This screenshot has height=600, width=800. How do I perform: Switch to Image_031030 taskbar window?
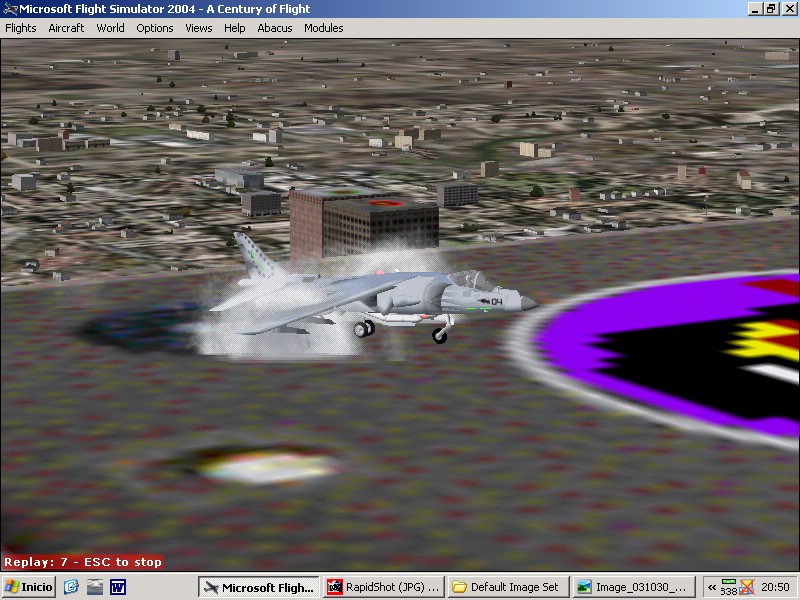[634, 587]
